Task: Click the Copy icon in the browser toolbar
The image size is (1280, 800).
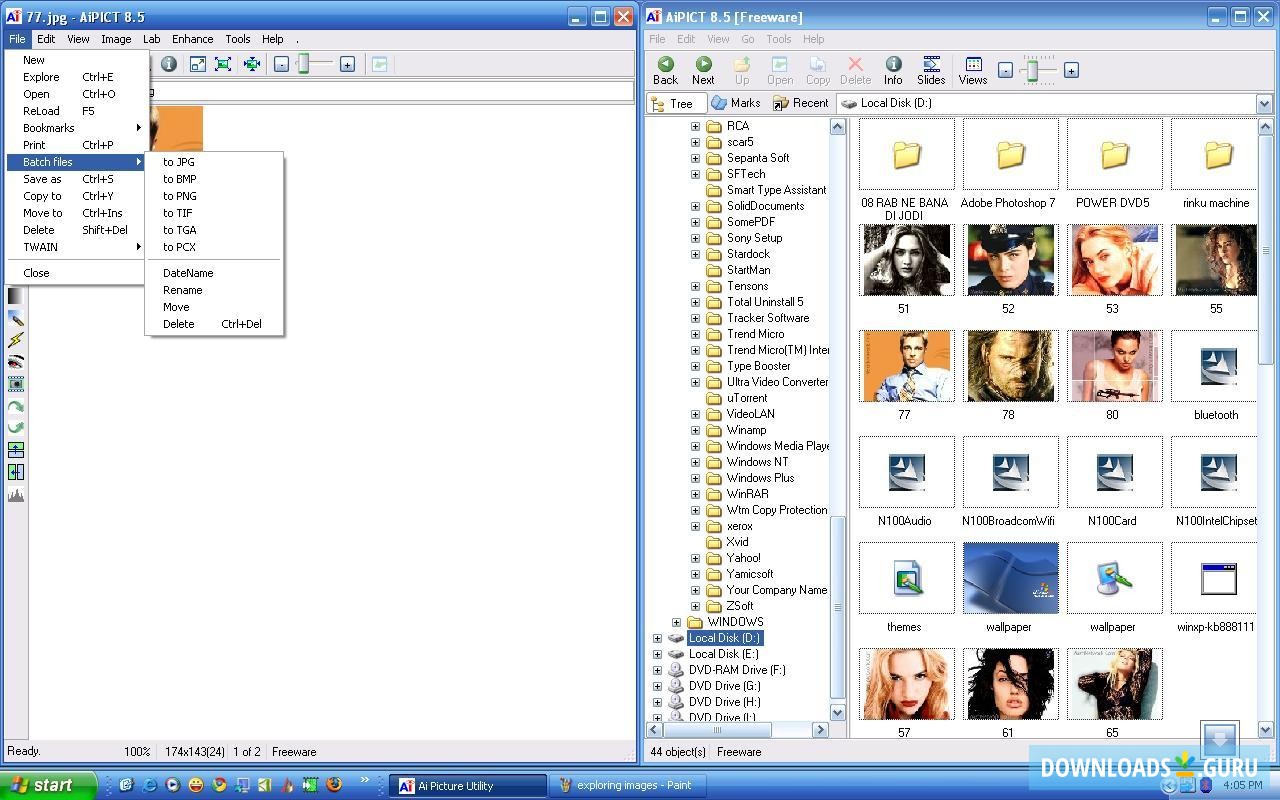Action: click(x=818, y=70)
